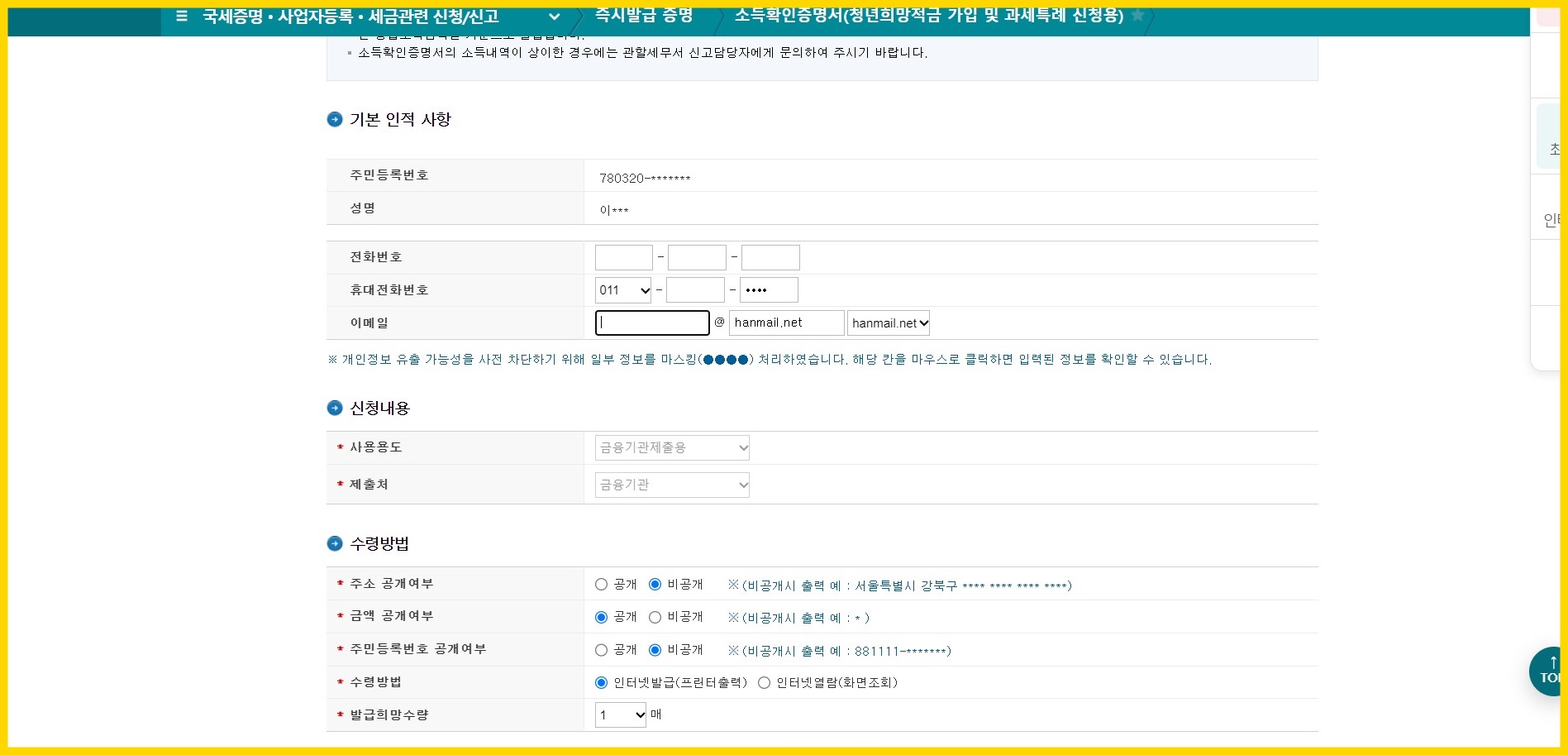Screen dimensions: 1568x755
Task: Click the TOP scroll-up button
Action: click(x=1546, y=671)
